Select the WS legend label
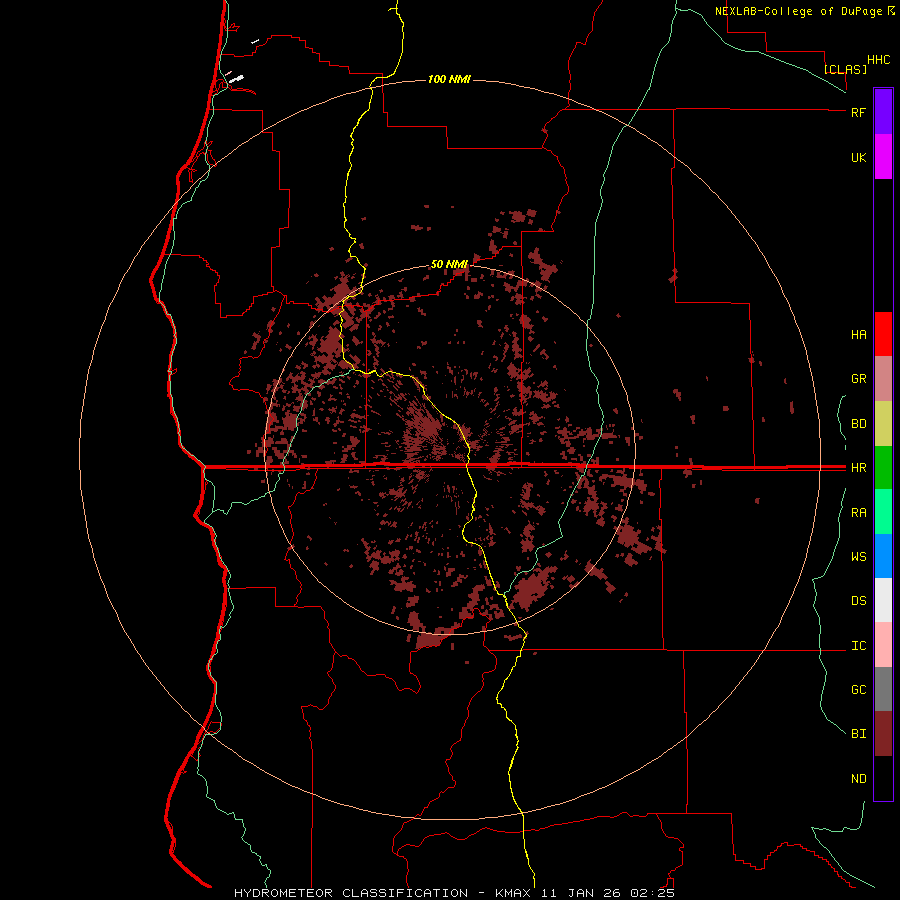The width and height of the screenshot is (900, 900). pyautogui.click(x=858, y=557)
